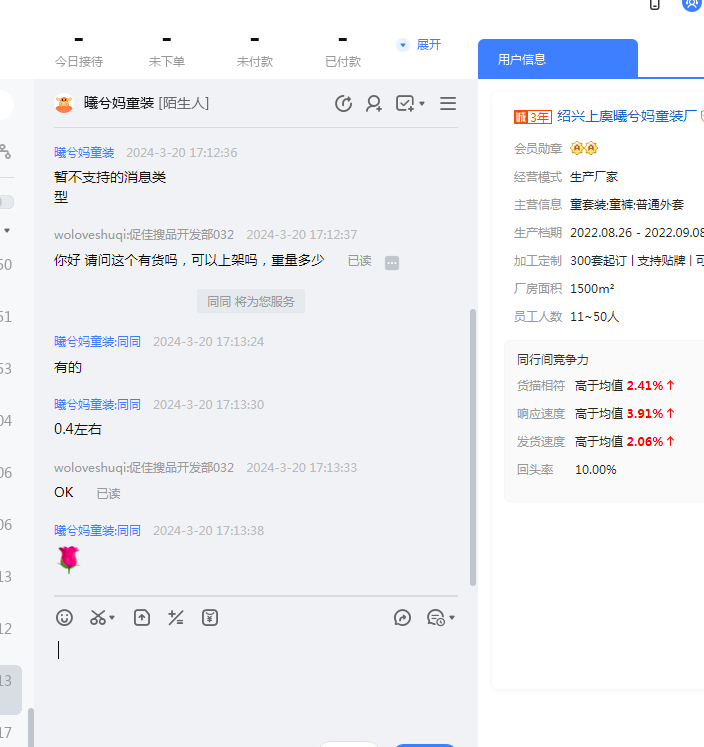Screen dimensions: 704x747
Task: Open the emoji picker in chat toolbar
Action: (64, 618)
